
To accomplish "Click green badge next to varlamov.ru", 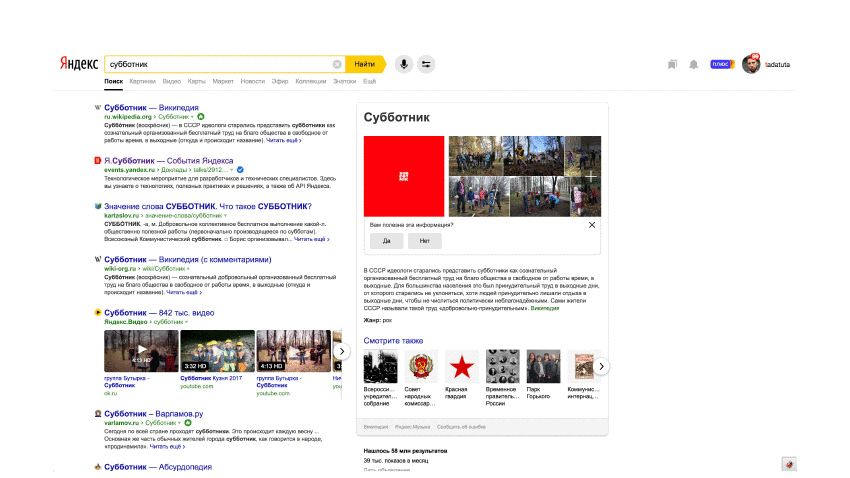I will (188, 423).
